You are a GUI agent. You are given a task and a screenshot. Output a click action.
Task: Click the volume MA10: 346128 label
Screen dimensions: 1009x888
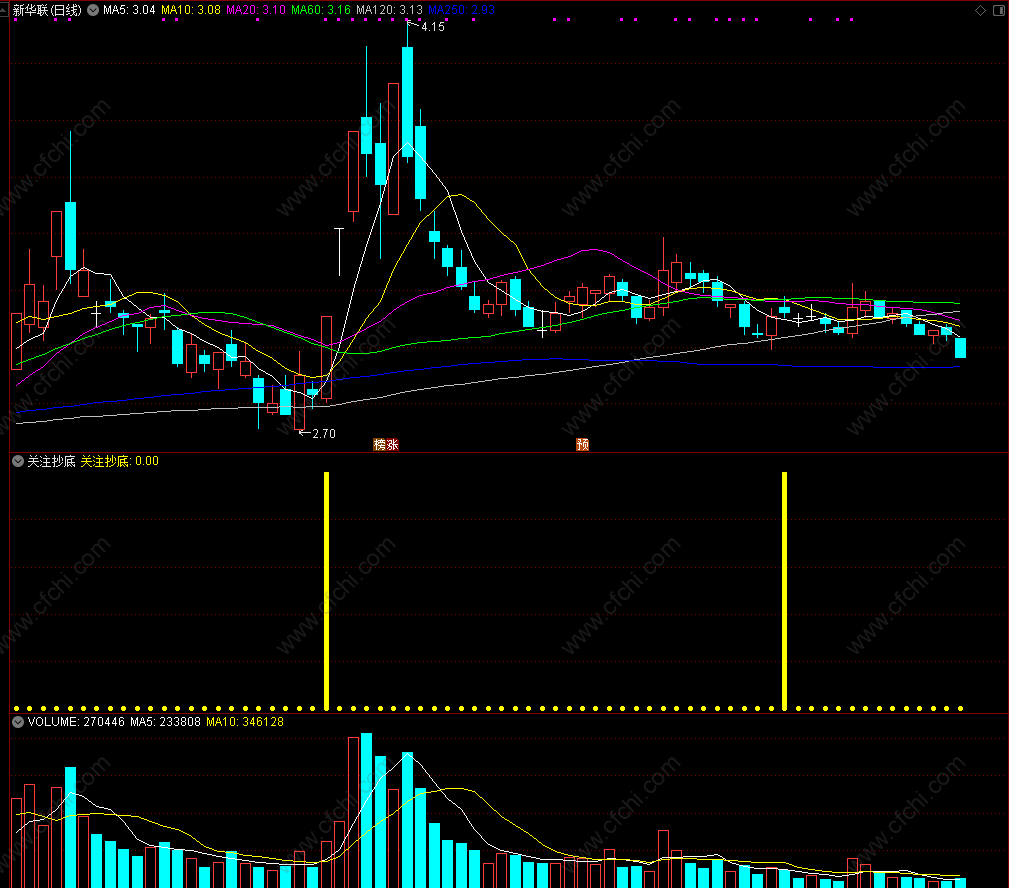tap(245, 722)
